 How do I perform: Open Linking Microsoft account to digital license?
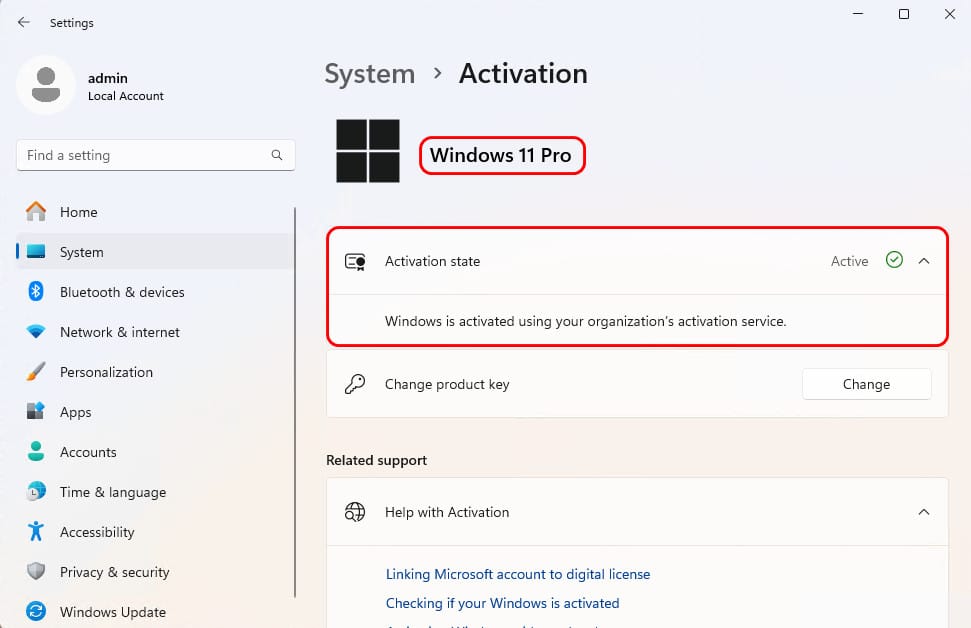518,574
